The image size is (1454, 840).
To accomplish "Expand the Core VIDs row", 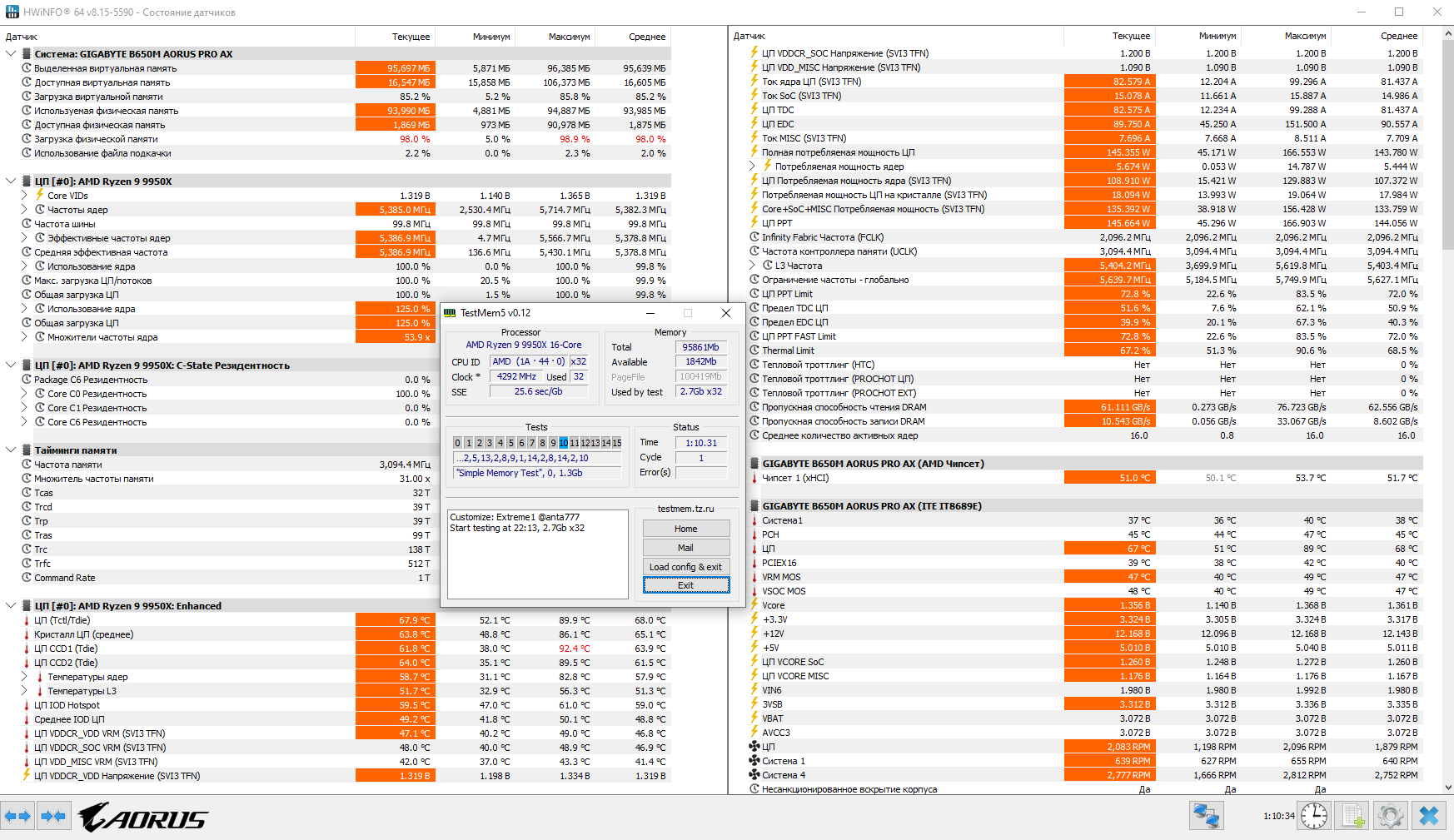I will (x=24, y=196).
